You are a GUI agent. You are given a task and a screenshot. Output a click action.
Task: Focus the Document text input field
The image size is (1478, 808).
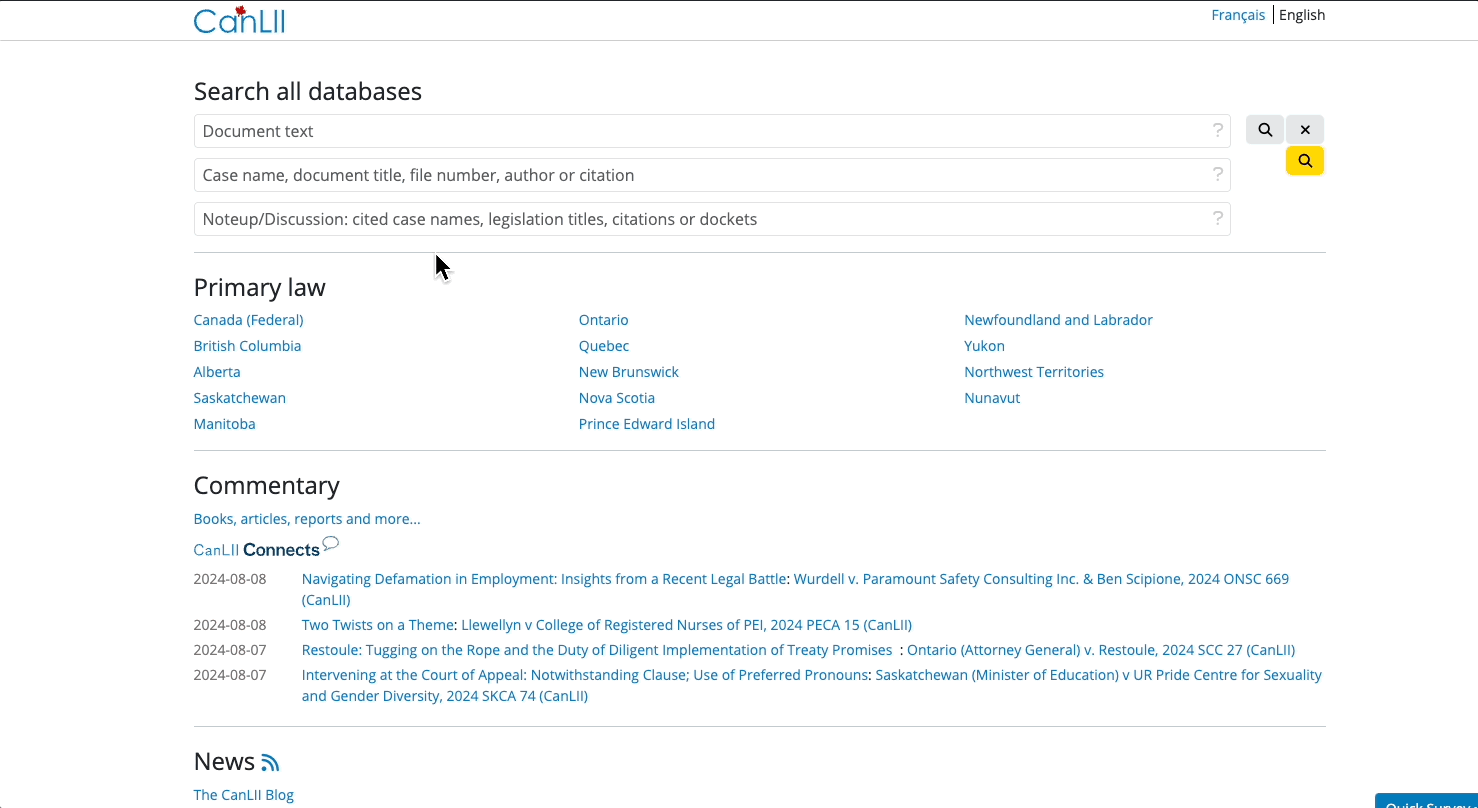(712, 131)
